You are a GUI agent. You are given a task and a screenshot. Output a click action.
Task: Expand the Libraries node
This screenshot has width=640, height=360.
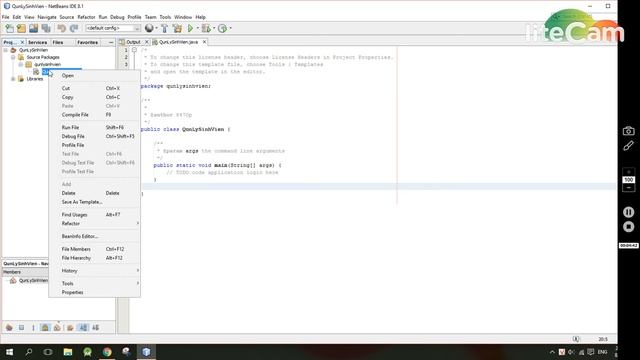coord(13,79)
